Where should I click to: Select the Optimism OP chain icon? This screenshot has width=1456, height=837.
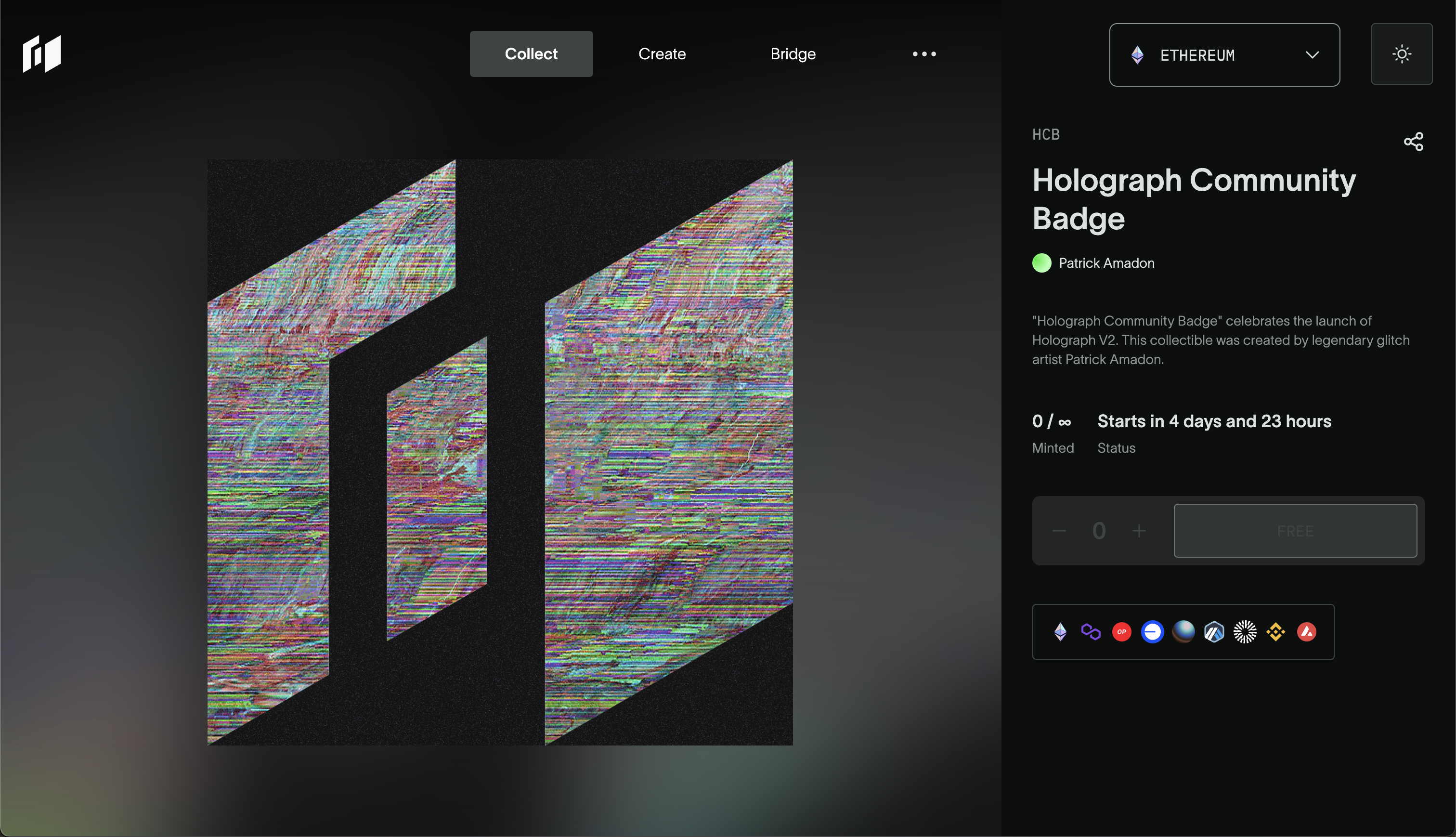1121,632
